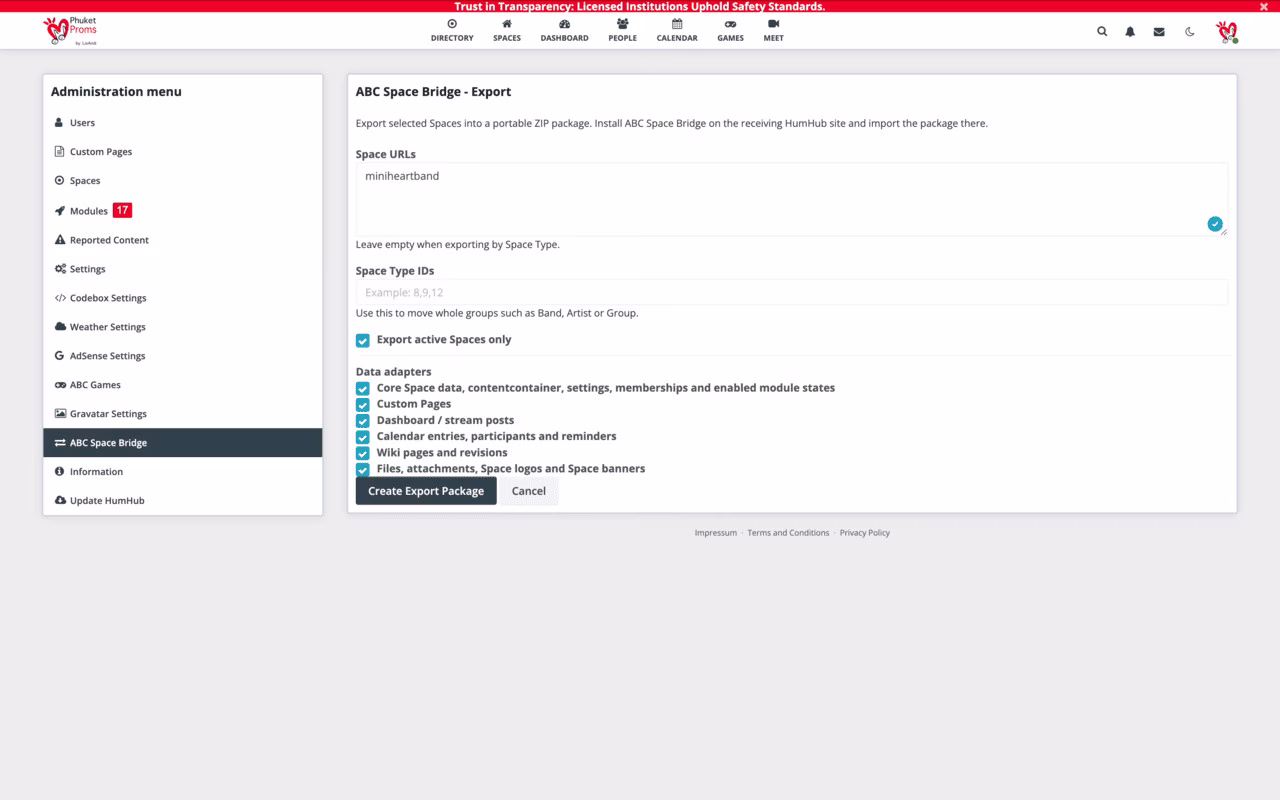Viewport: 1280px width, 800px height.
Task: Click the blue checkmark icon in Space URLs field
Action: [x=1215, y=224]
